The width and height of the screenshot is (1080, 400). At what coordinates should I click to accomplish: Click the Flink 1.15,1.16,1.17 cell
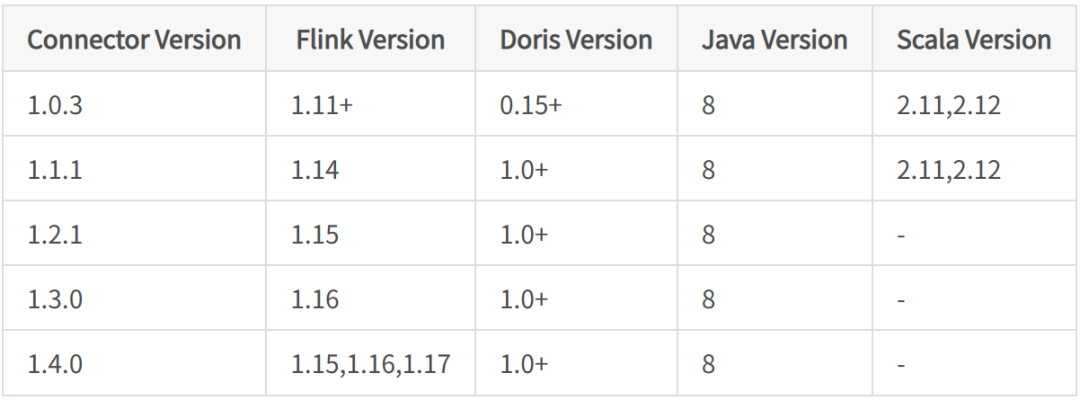click(370, 363)
